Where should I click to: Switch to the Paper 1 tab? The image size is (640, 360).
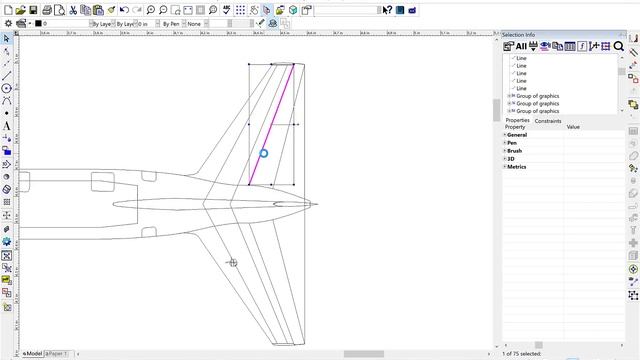click(x=56, y=353)
